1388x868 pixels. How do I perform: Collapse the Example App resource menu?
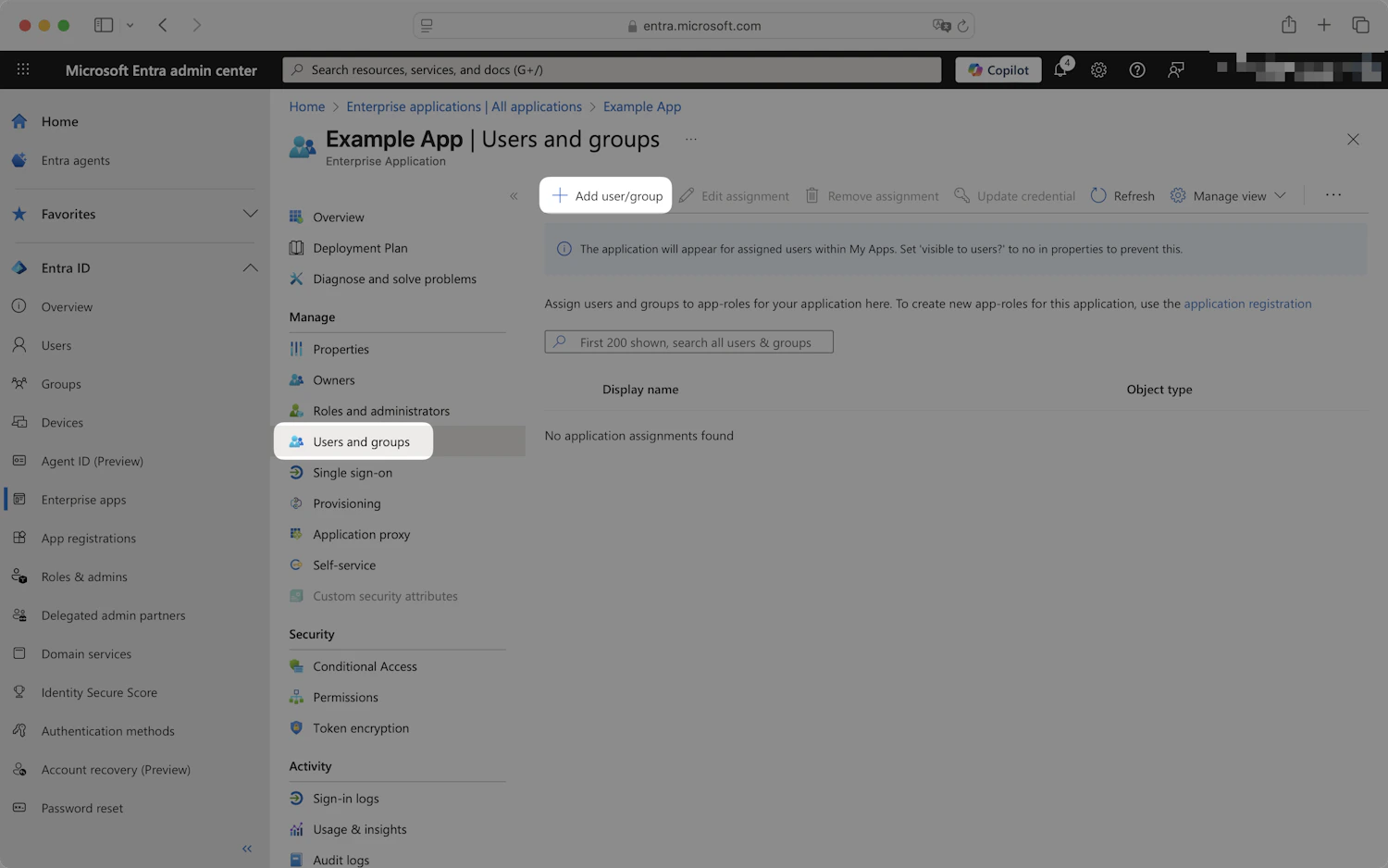click(514, 196)
